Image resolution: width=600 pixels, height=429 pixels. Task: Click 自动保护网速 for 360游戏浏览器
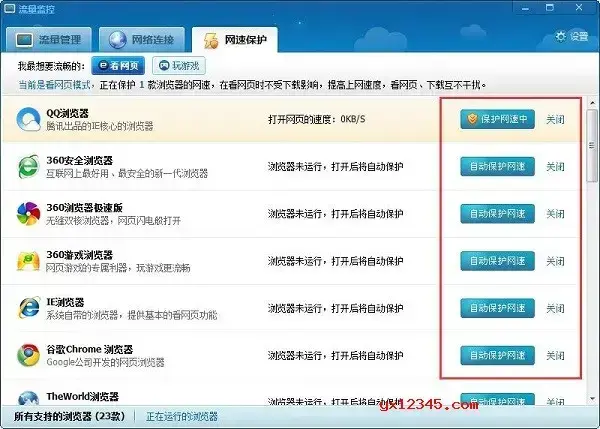pyautogui.click(x=497, y=261)
